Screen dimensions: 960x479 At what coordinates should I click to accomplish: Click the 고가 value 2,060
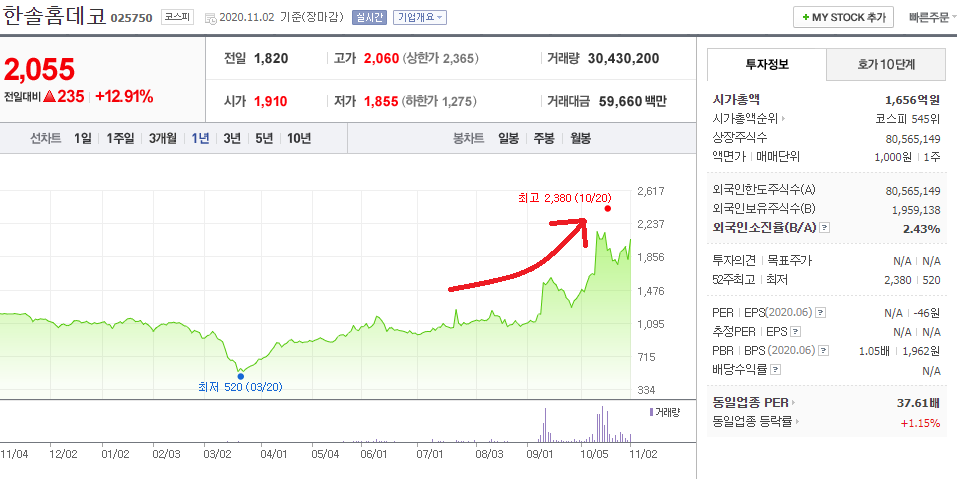pyautogui.click(x=381, y=59)
